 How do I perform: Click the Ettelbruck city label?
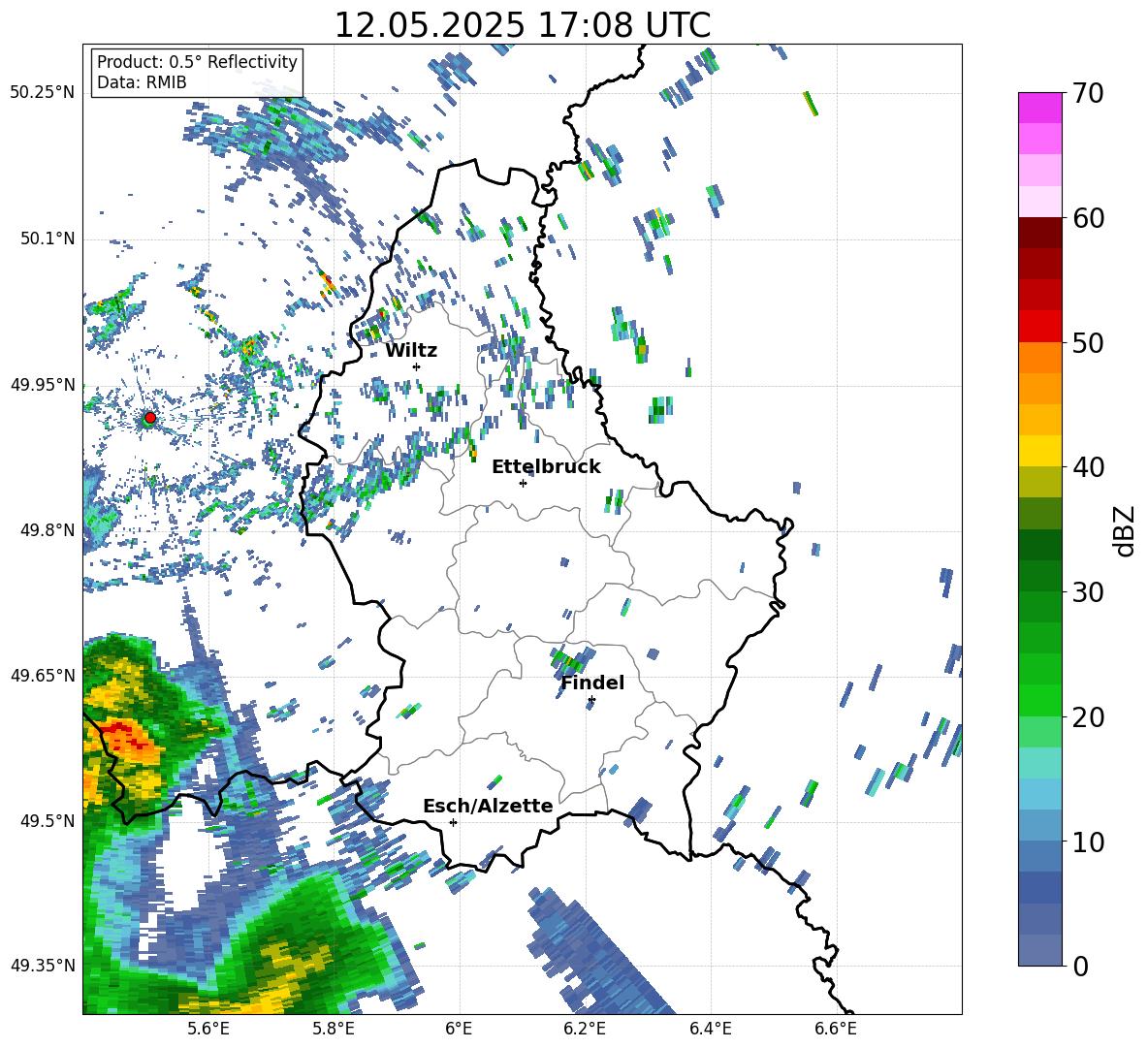(546, 467)
